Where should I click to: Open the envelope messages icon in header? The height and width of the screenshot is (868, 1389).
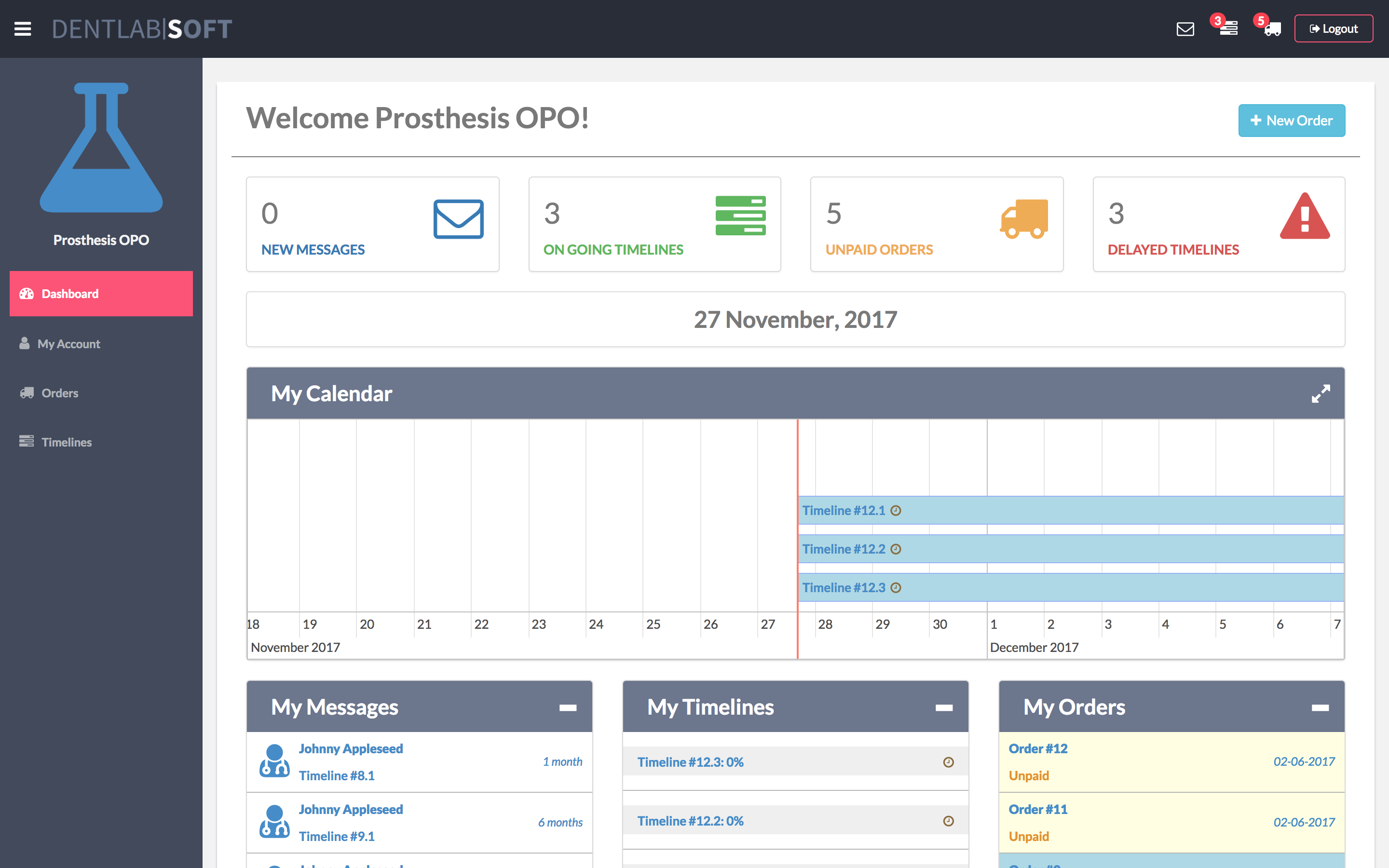coord(1185,29)
